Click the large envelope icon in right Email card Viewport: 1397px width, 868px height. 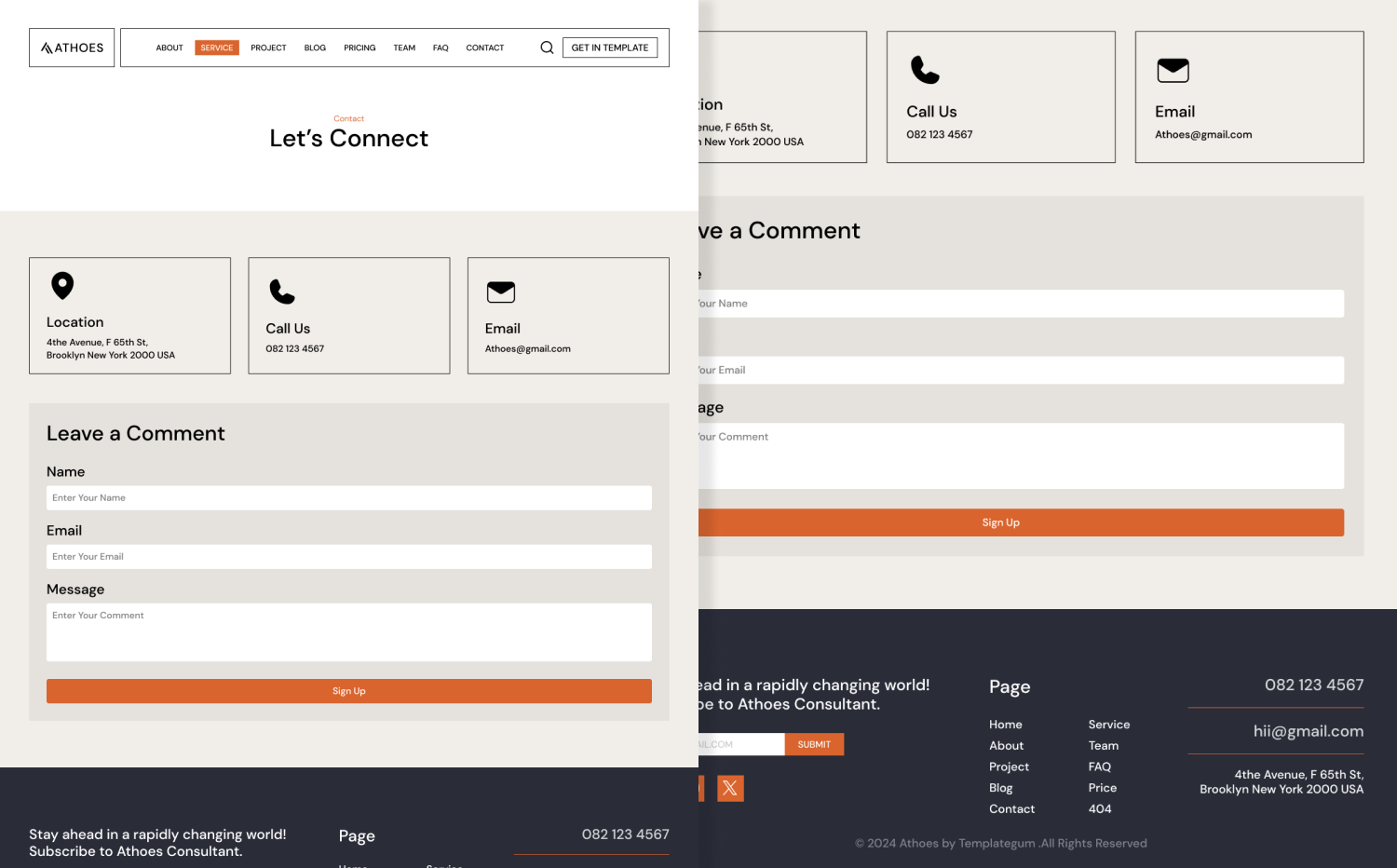pyautogui.click(x=1173, y=70)
